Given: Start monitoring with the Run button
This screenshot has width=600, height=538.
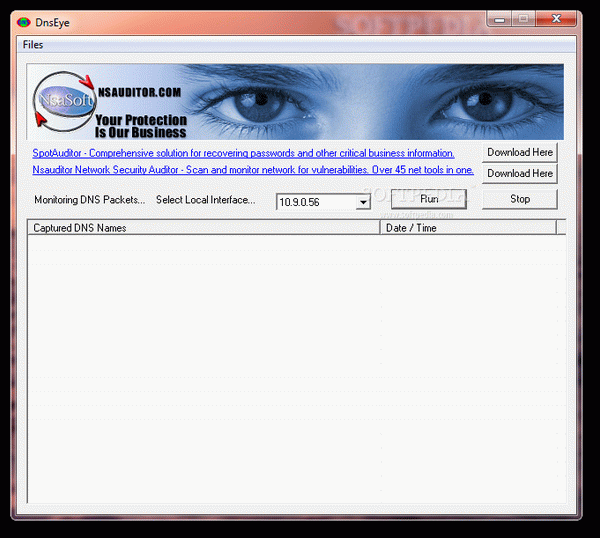Looking at the screenshot, I should pos(429,199).
